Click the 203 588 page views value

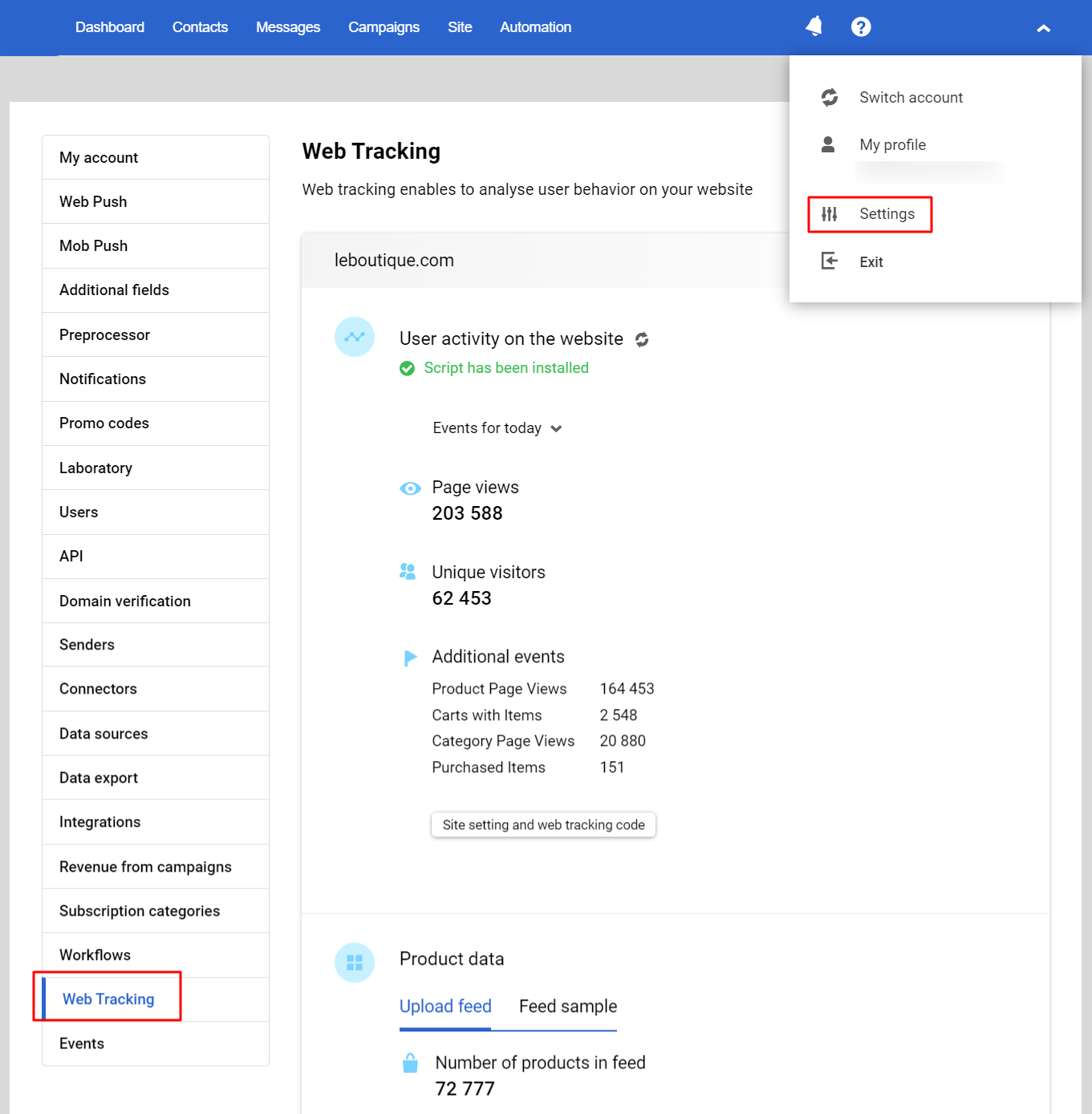click(467, 513)
